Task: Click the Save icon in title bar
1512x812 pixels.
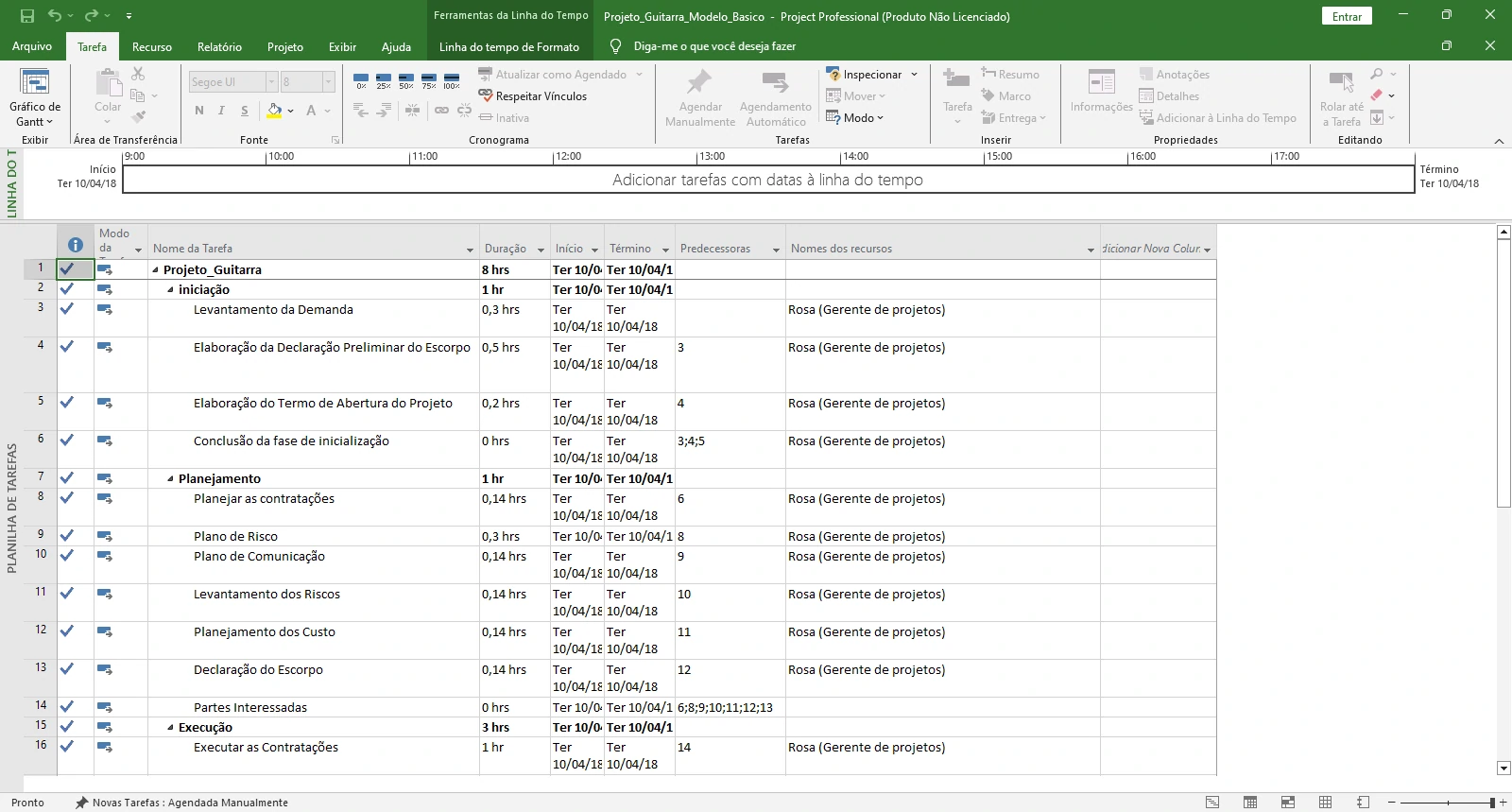Action: [27, 16]
